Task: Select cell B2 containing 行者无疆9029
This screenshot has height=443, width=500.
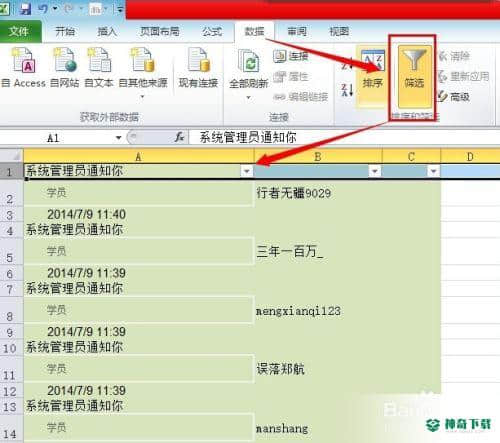Action: [318, 193]
